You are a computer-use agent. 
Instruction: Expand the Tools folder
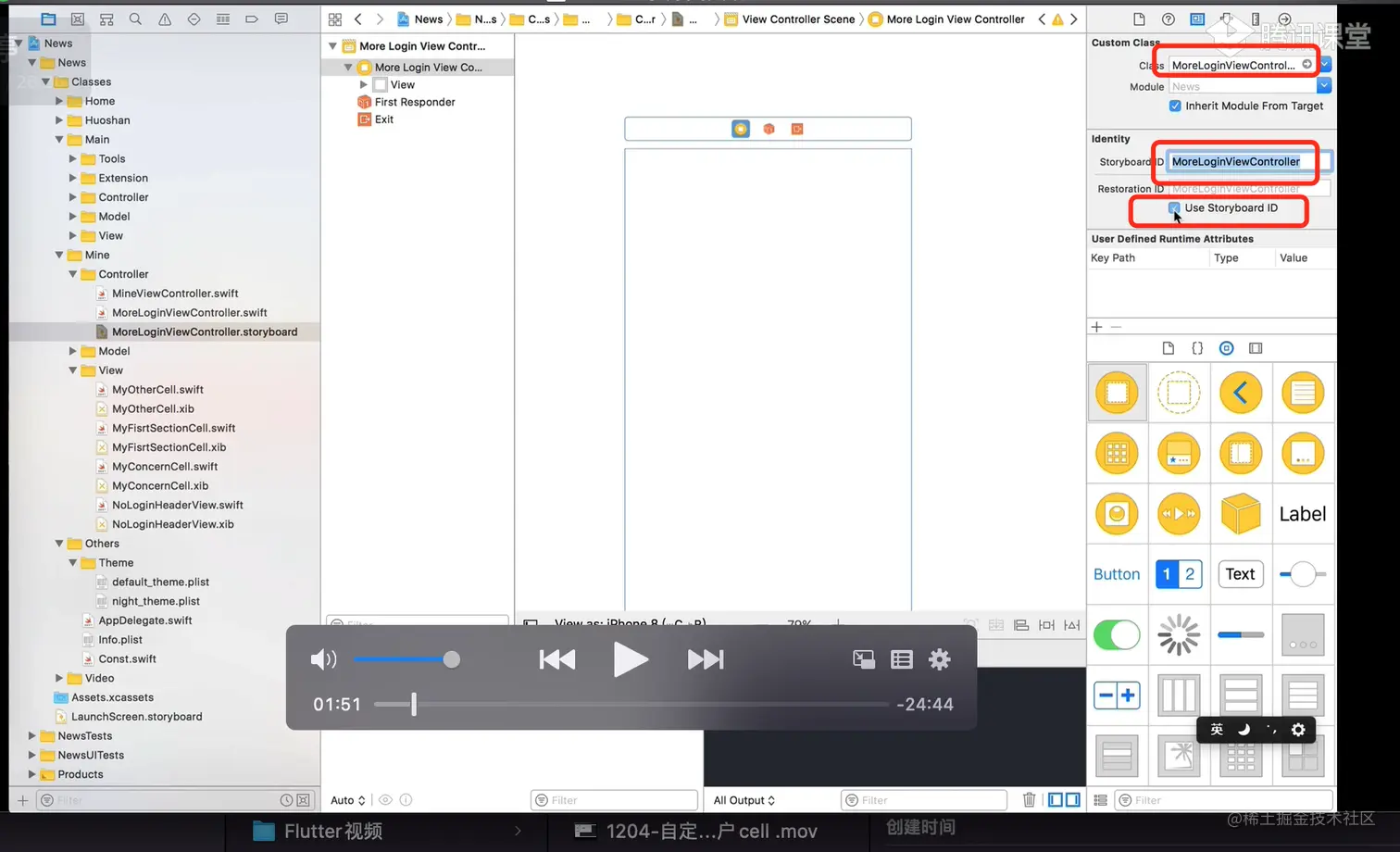(x=73, y=158)
